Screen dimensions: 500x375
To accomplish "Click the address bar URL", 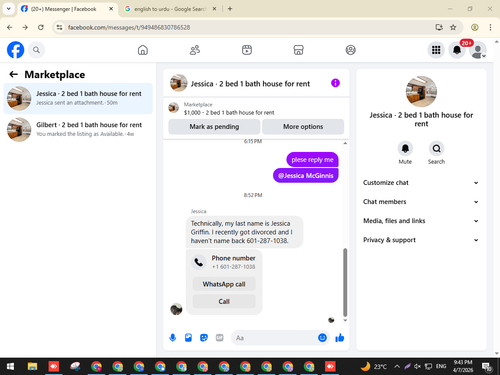I will [x=129, y=27].
